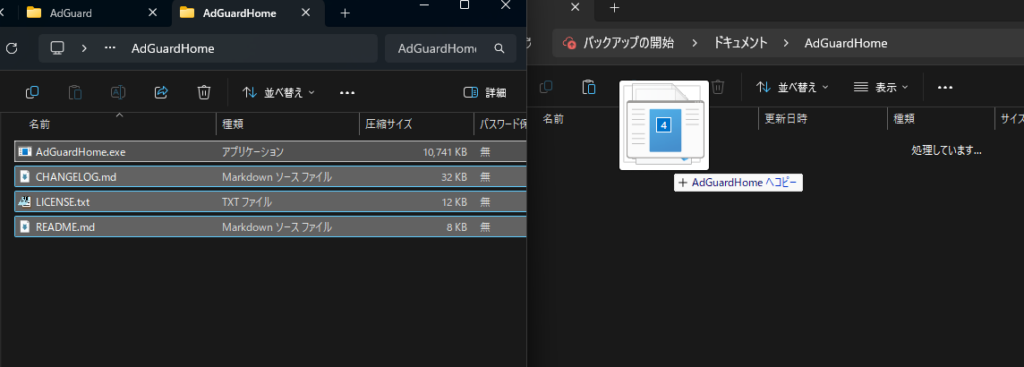Click AdGuardHome in left address bar
Image resolution: width=1024 pixels, height=367 pixels.
coord(172,48)
